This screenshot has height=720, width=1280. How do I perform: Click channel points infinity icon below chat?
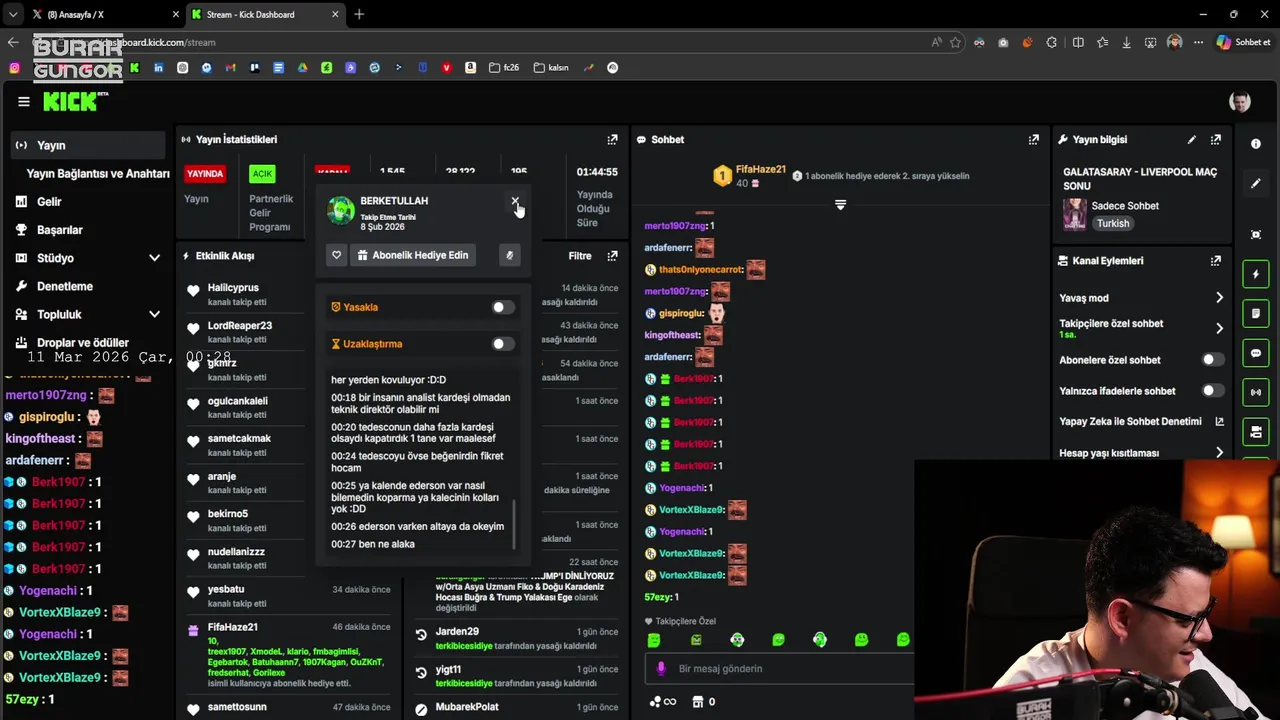coord(663,702)
